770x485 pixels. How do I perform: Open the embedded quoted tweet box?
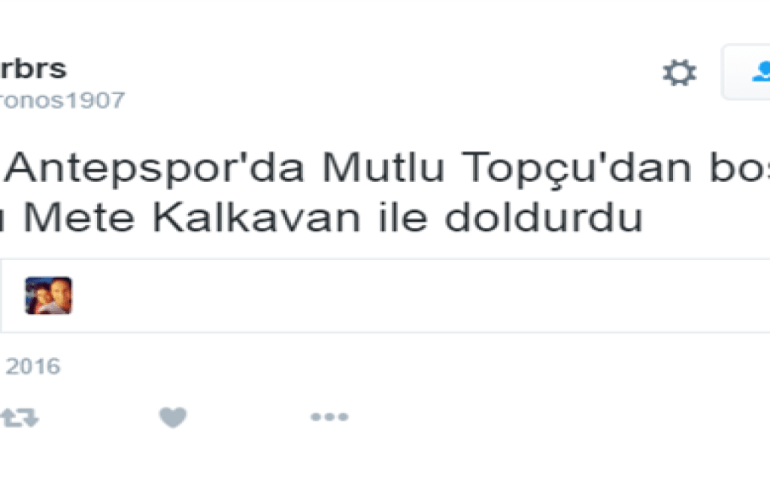click(385, 296)
